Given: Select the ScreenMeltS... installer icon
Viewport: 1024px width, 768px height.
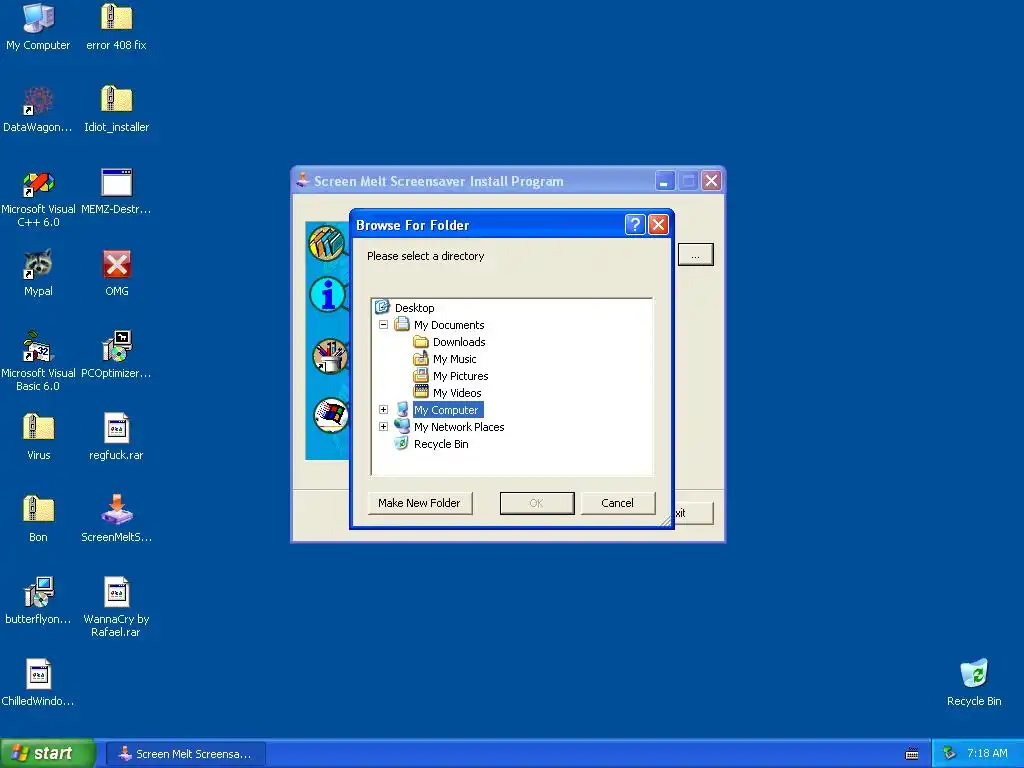Looking at the screenshot, I should click(116, 519).
